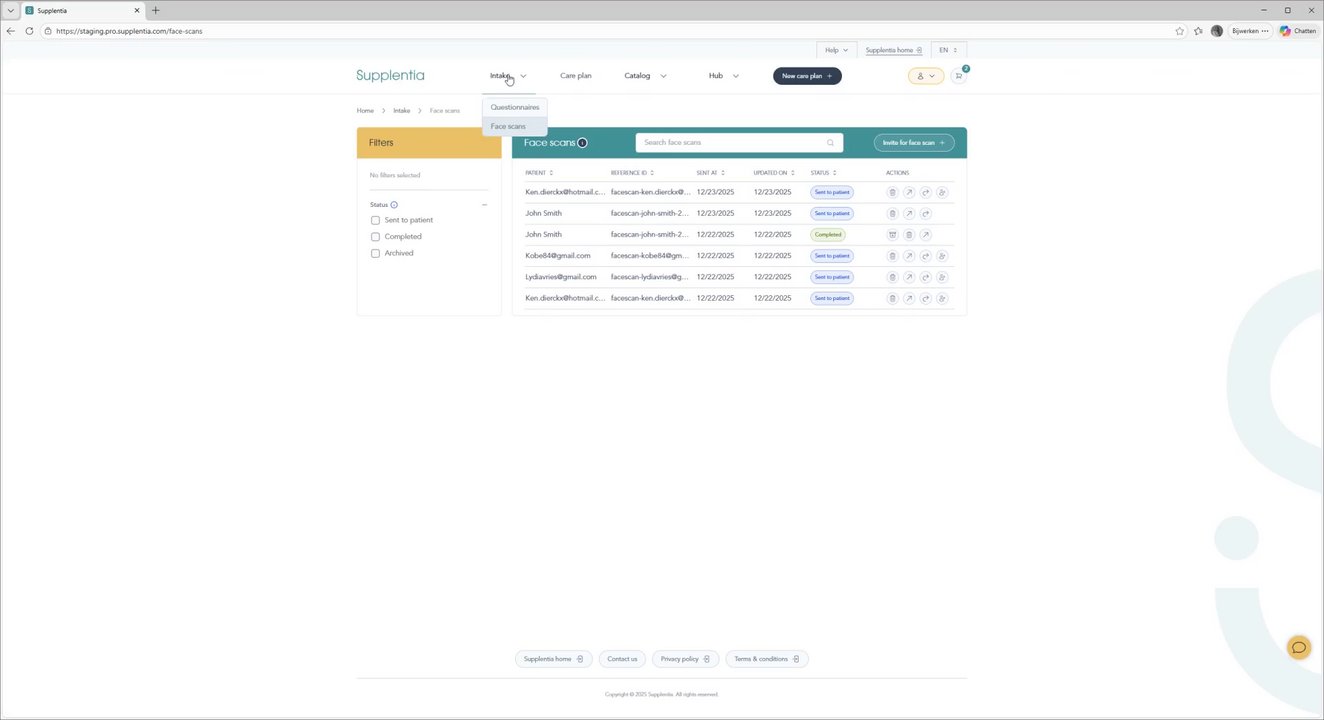Enable the Sent to patient filter

click(x=375, y=220)
